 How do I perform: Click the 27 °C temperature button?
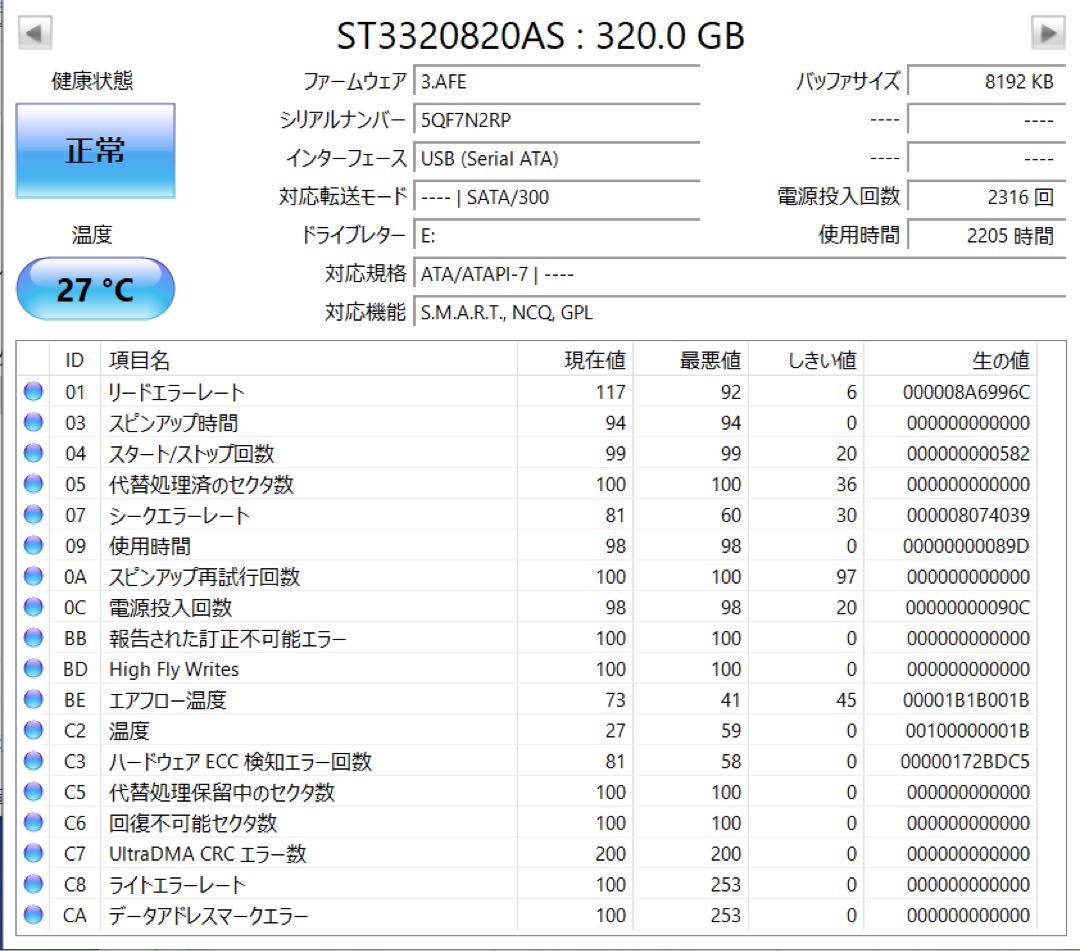coord(96,289)
